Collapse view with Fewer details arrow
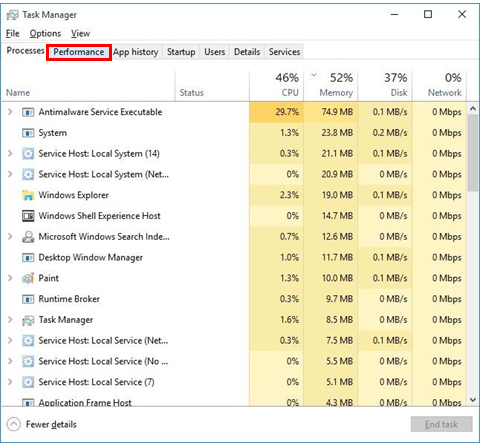 tap(14, 424)
